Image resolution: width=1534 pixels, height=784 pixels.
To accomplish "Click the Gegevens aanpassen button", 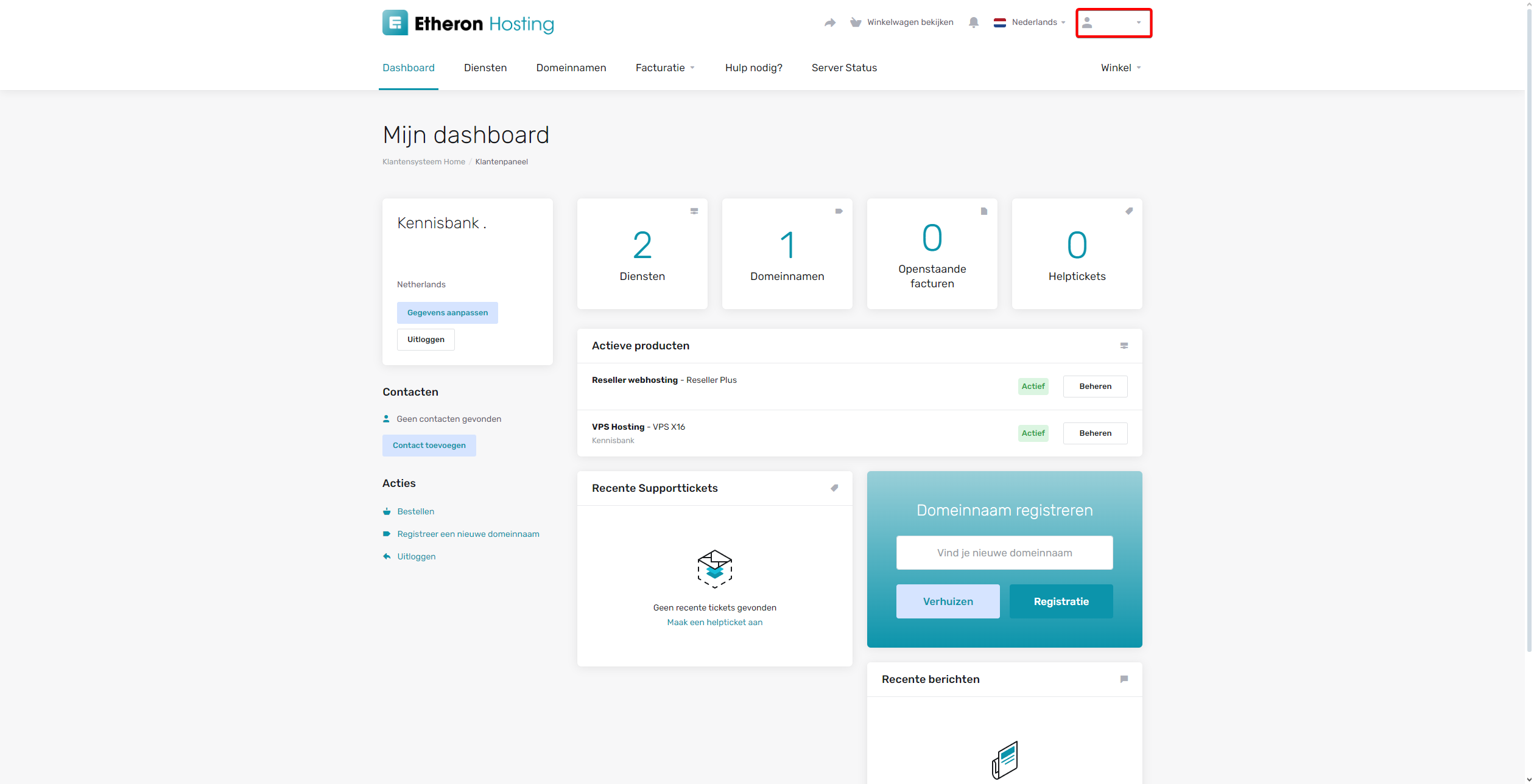I will pos(447,313).
